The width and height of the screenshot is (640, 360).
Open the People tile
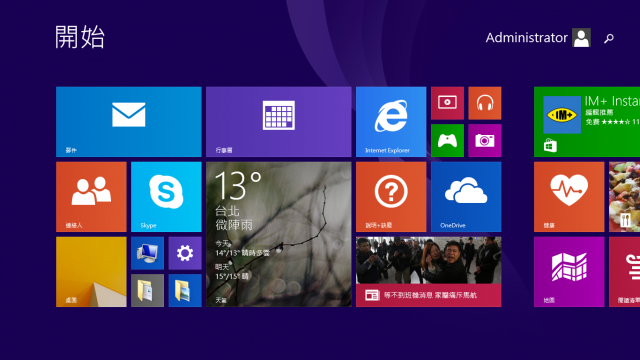point(91,197)
